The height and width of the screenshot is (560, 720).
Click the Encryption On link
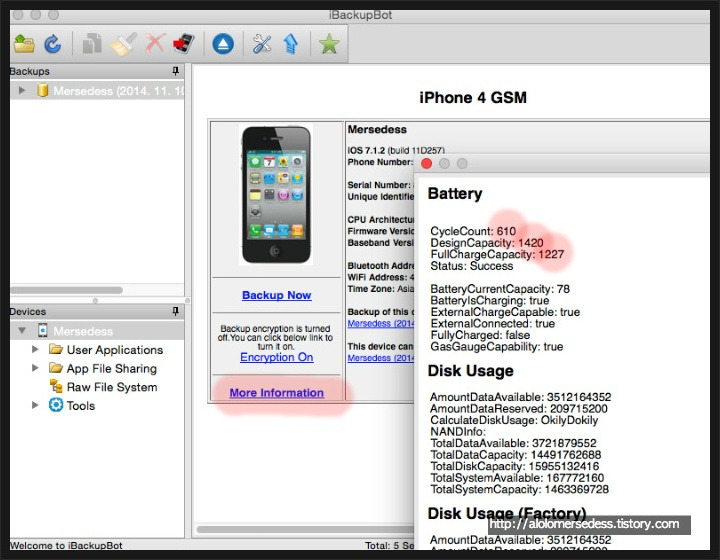click(277, 357)
